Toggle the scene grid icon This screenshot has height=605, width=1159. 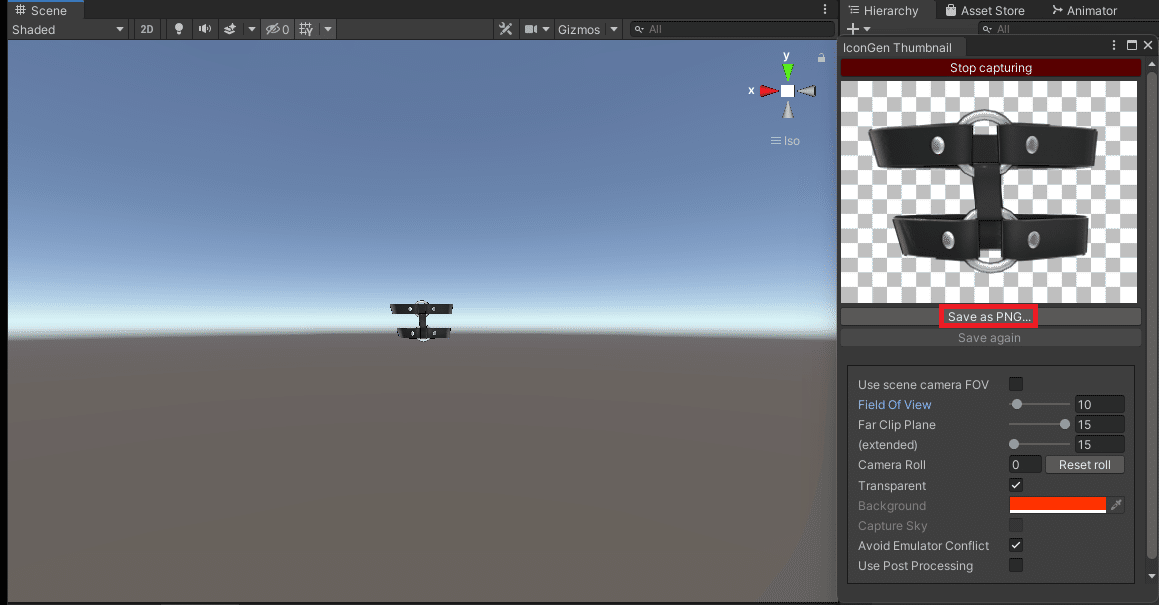point(306,29)
